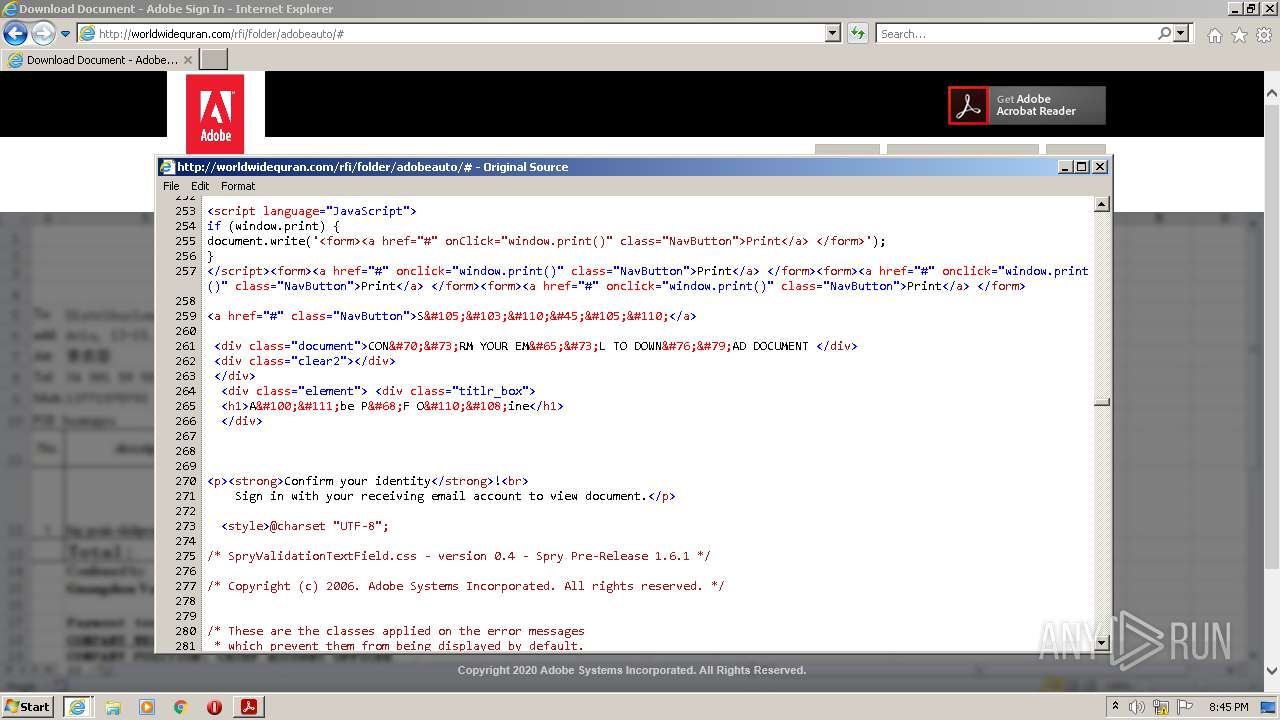The height and width of the screenshot is (720, 1280).
Task: Open Favorites star icon
Action: 1239,35
